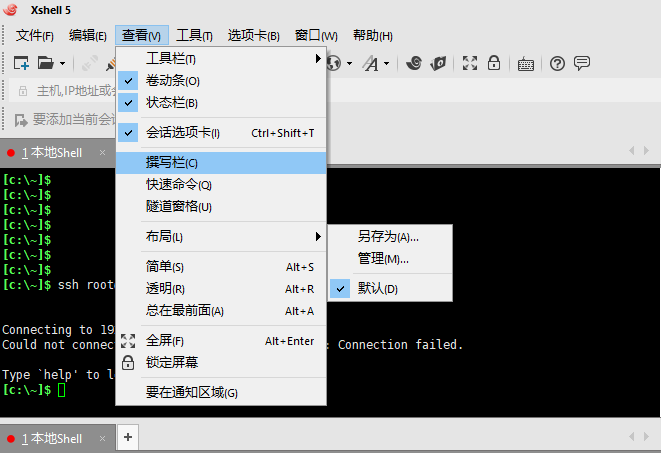Choose 简单(S) simple mode
The image size is (661, 453).
point(221,267)
